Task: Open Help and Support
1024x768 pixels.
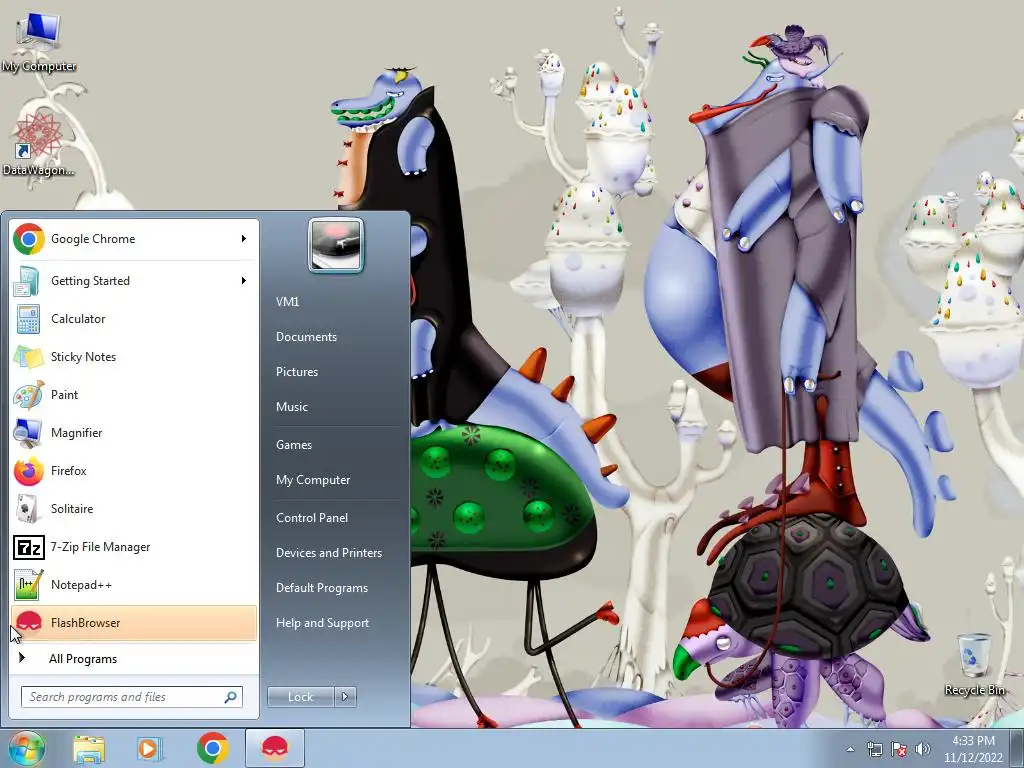Action: tap(322, 623)
